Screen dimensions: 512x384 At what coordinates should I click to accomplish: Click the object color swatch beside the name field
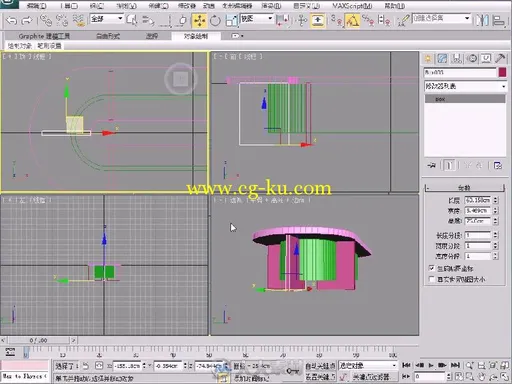tap(502, 72)
